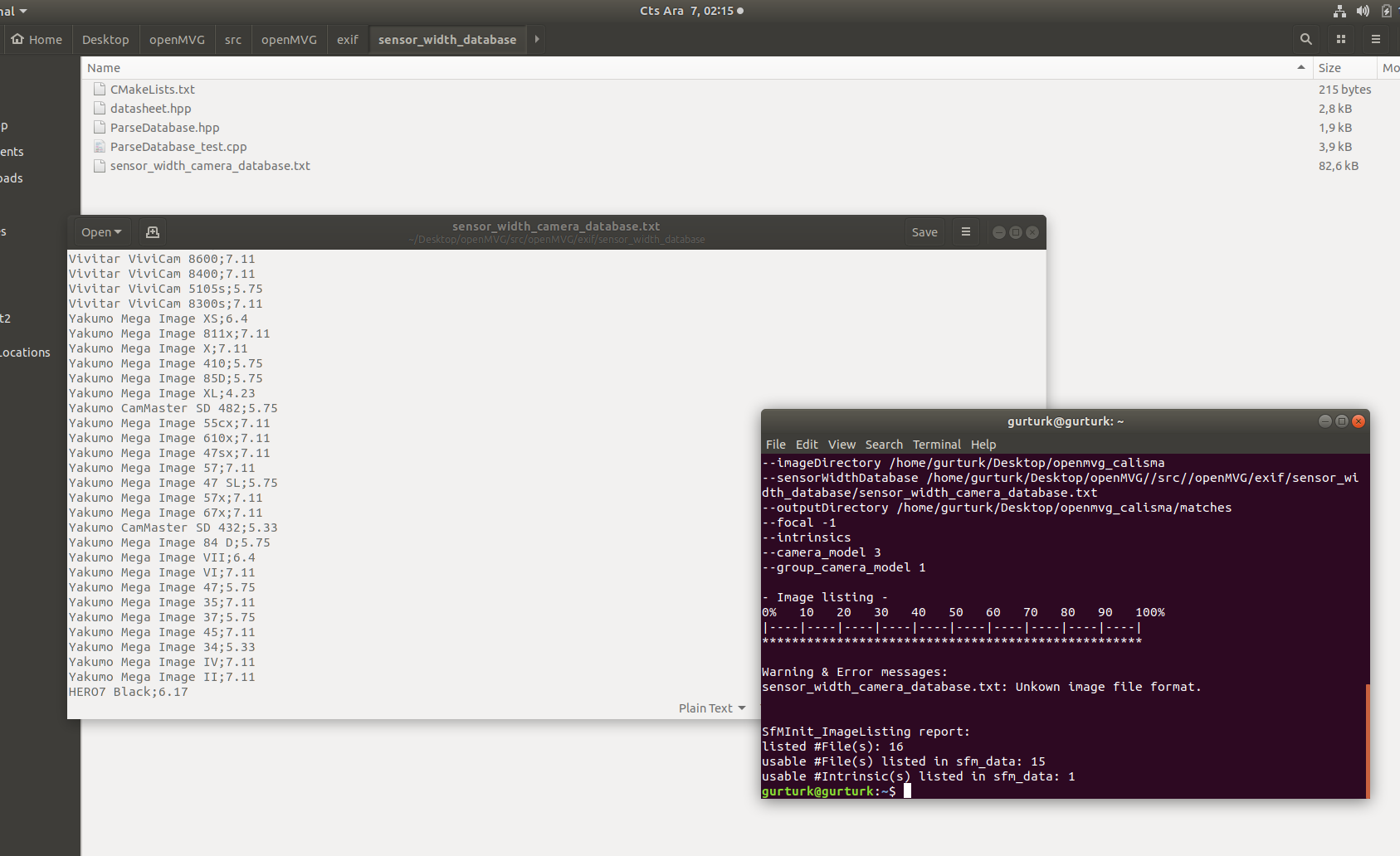Expand the chevron after sensor_width_database breadcrumb

pyautogui.click(x=536, y=39)
